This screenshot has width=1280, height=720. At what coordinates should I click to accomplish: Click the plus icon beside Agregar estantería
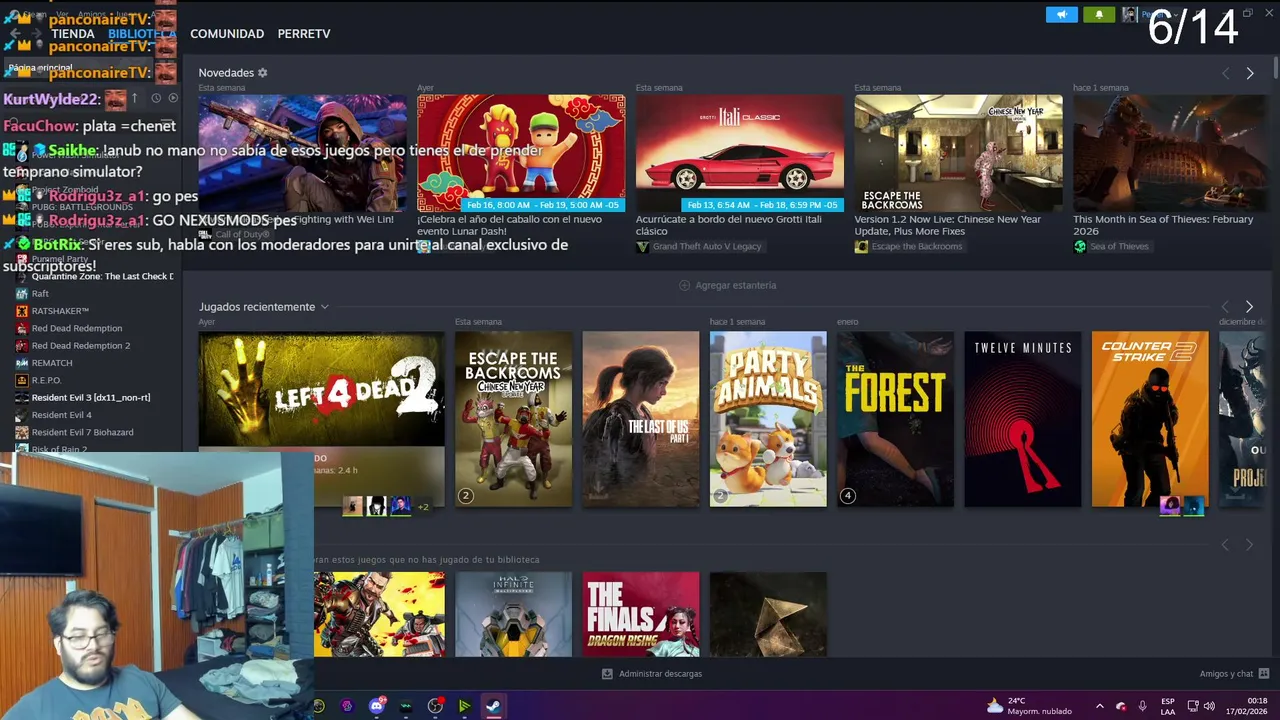[685, 285]
